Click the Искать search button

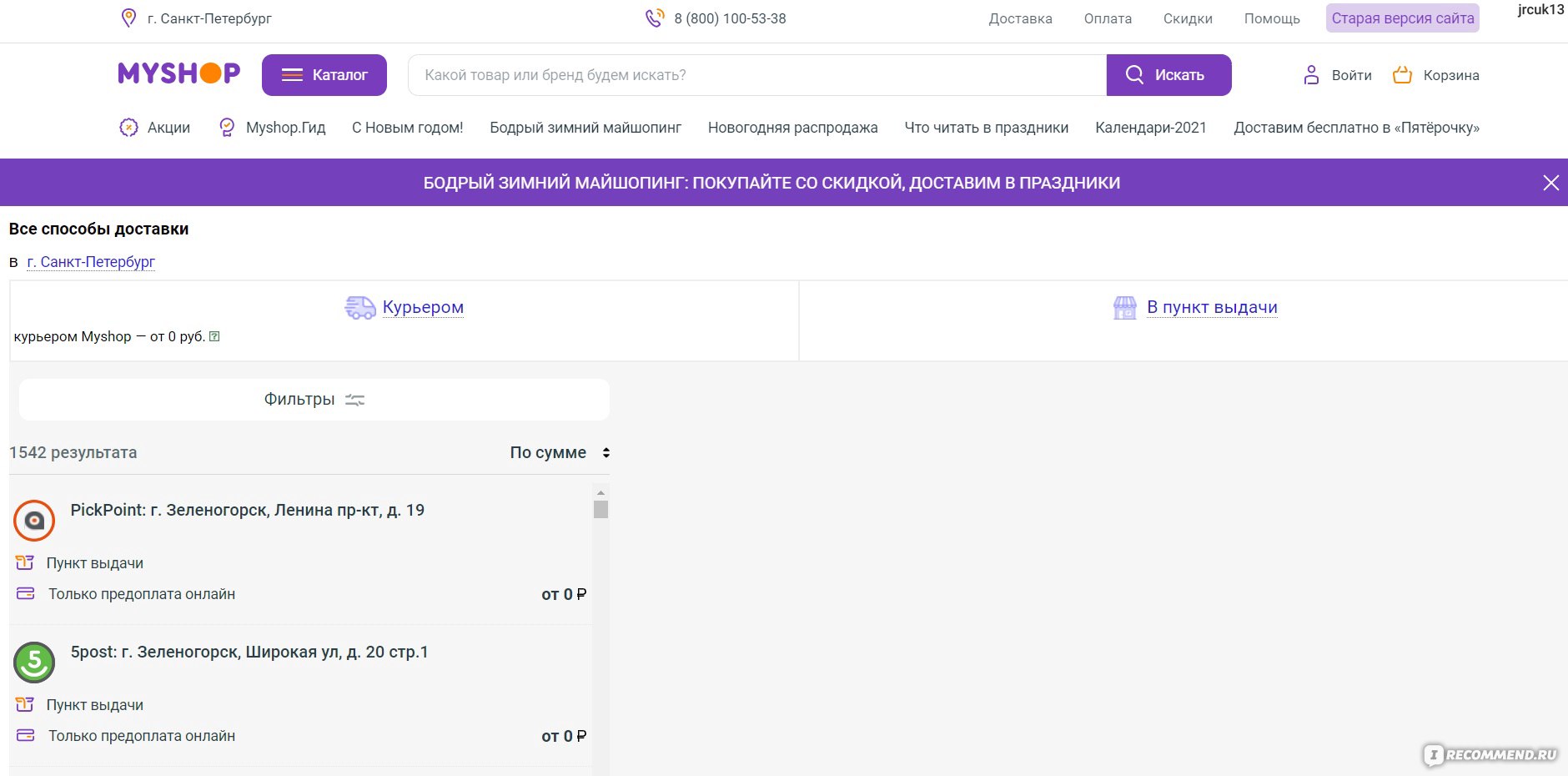click(1169, 75)
